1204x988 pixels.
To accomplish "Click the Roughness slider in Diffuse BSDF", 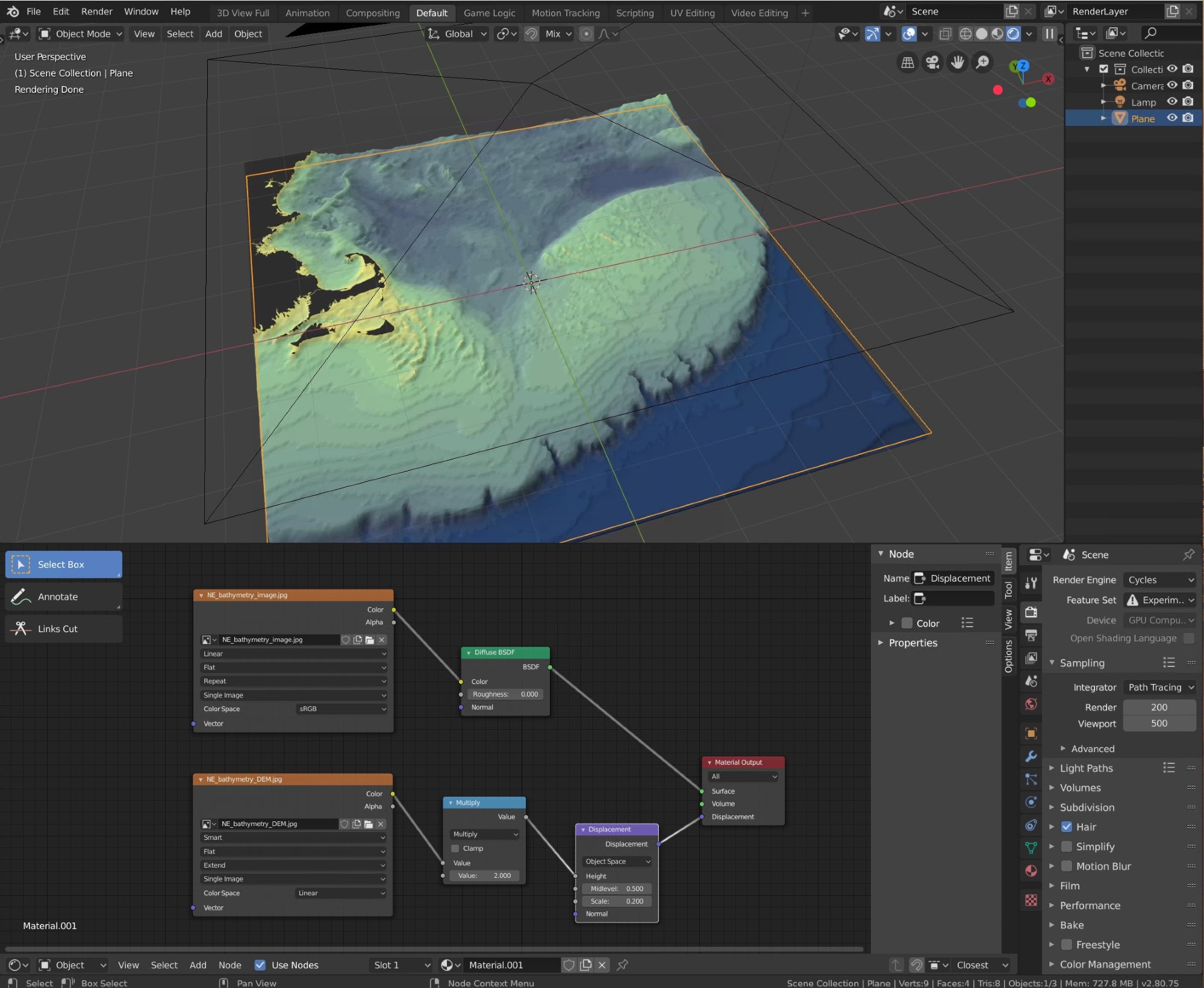I will click(505, 694).
